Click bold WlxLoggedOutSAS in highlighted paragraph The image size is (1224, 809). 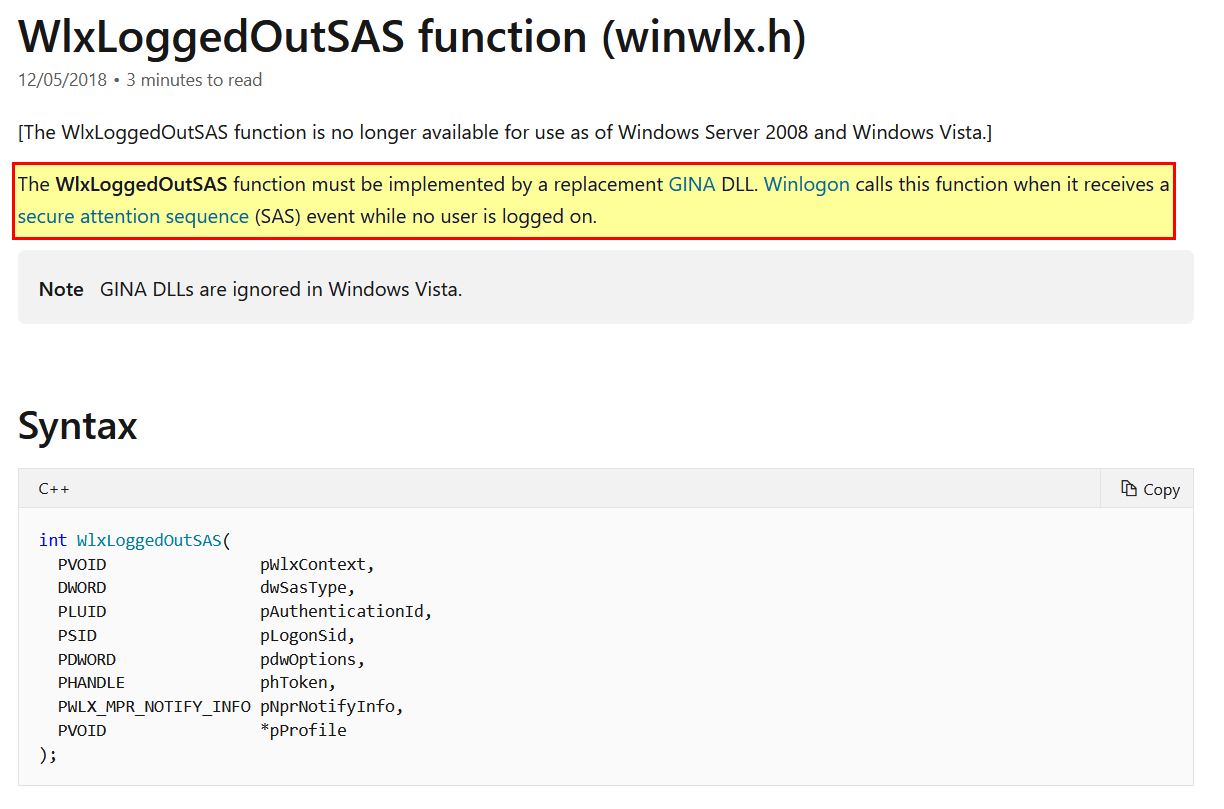pyautogui.click(x=141, y=184)
